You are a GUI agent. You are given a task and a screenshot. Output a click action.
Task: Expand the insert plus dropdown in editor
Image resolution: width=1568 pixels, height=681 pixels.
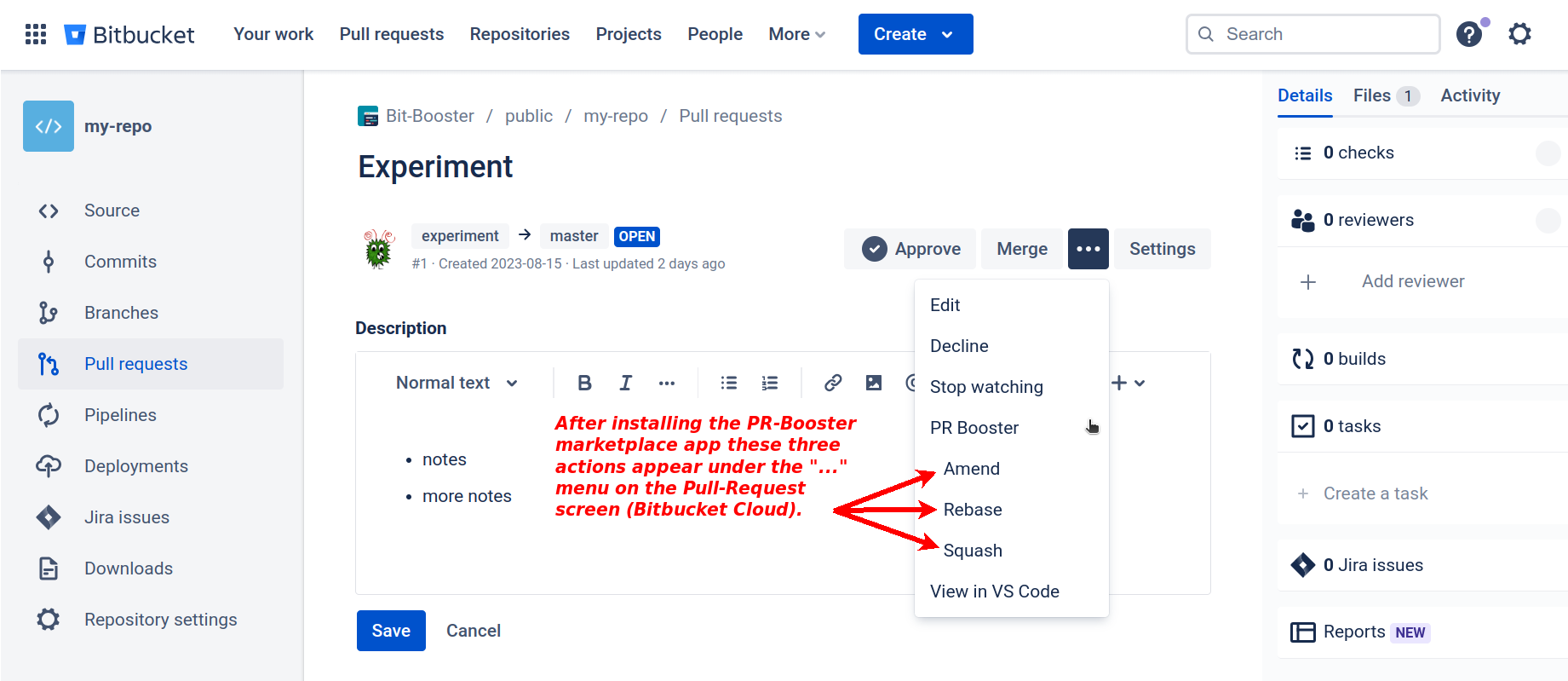[x=1129, y=383]
